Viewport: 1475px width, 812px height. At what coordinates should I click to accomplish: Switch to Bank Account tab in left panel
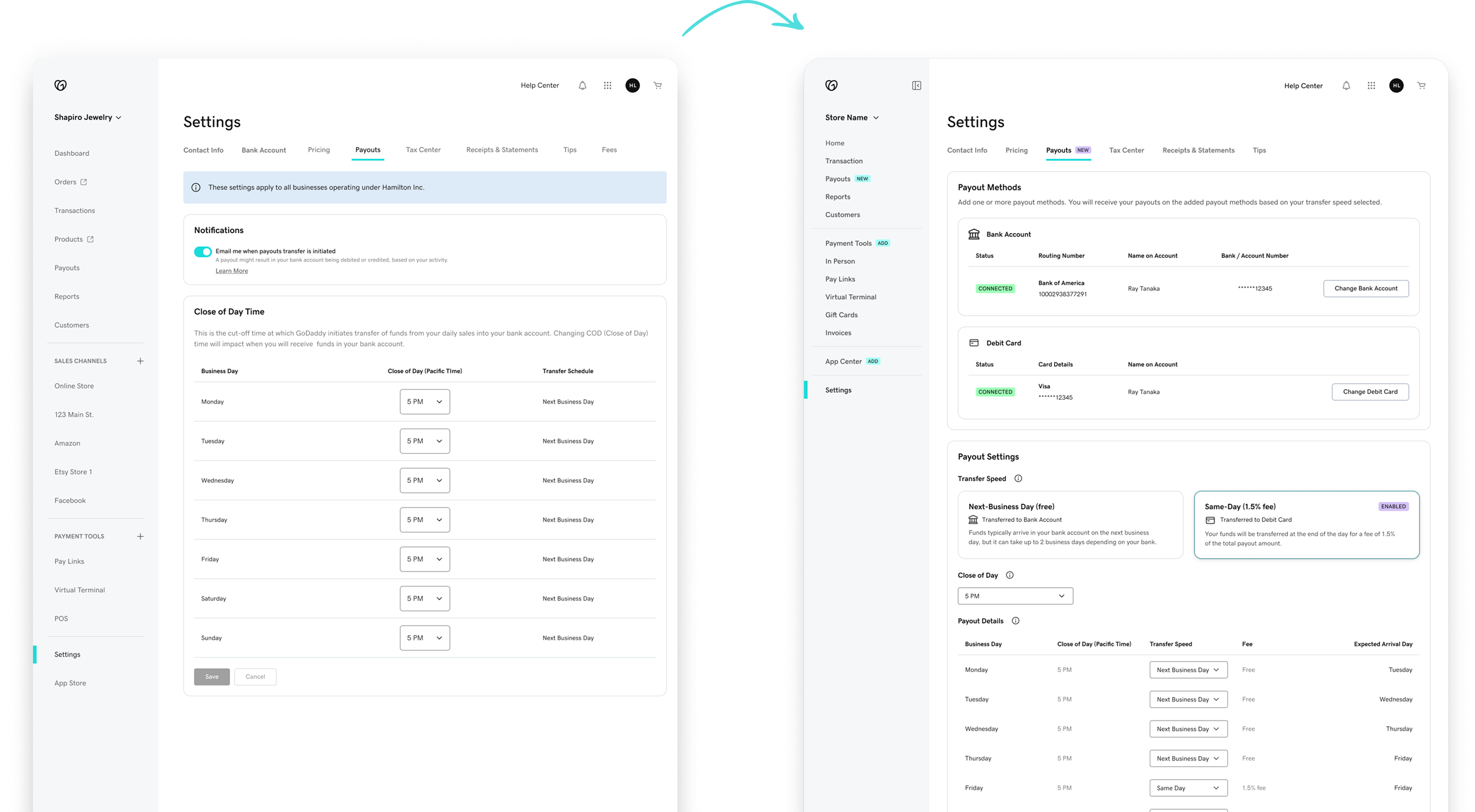click(264, 150)
